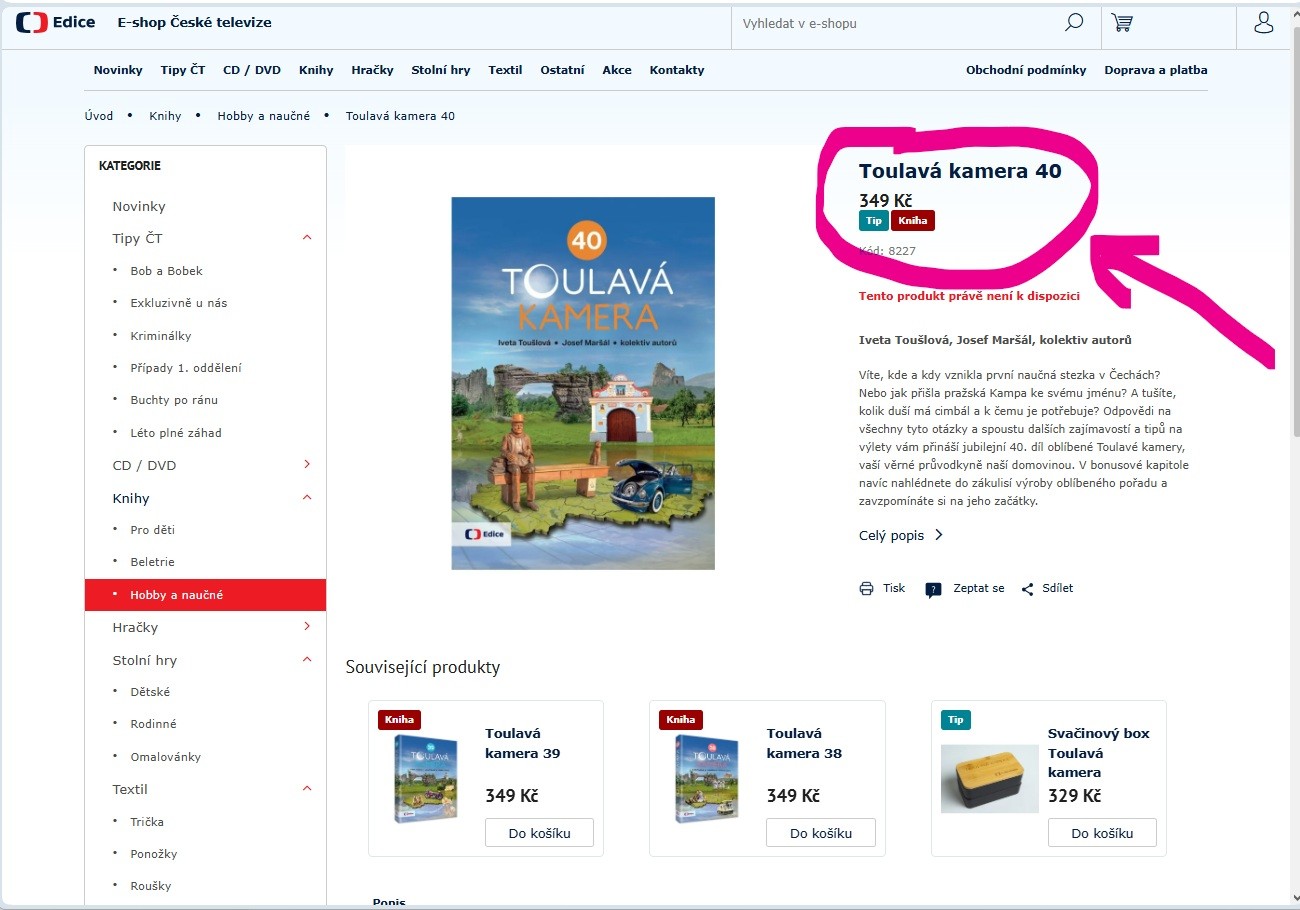
Task: Select Omalovánky subcategory
Action: coord(165,757)
